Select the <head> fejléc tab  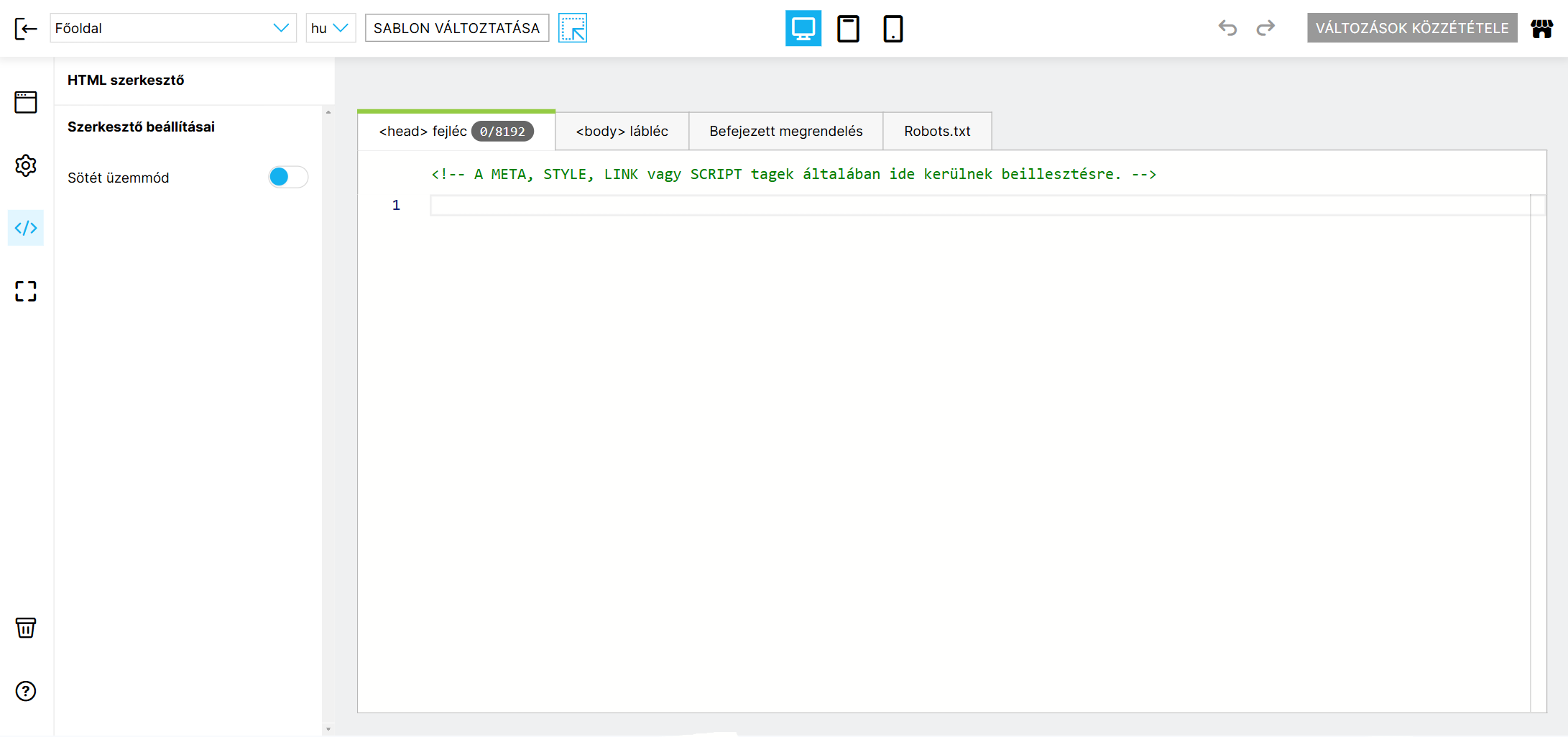[456, 131]
